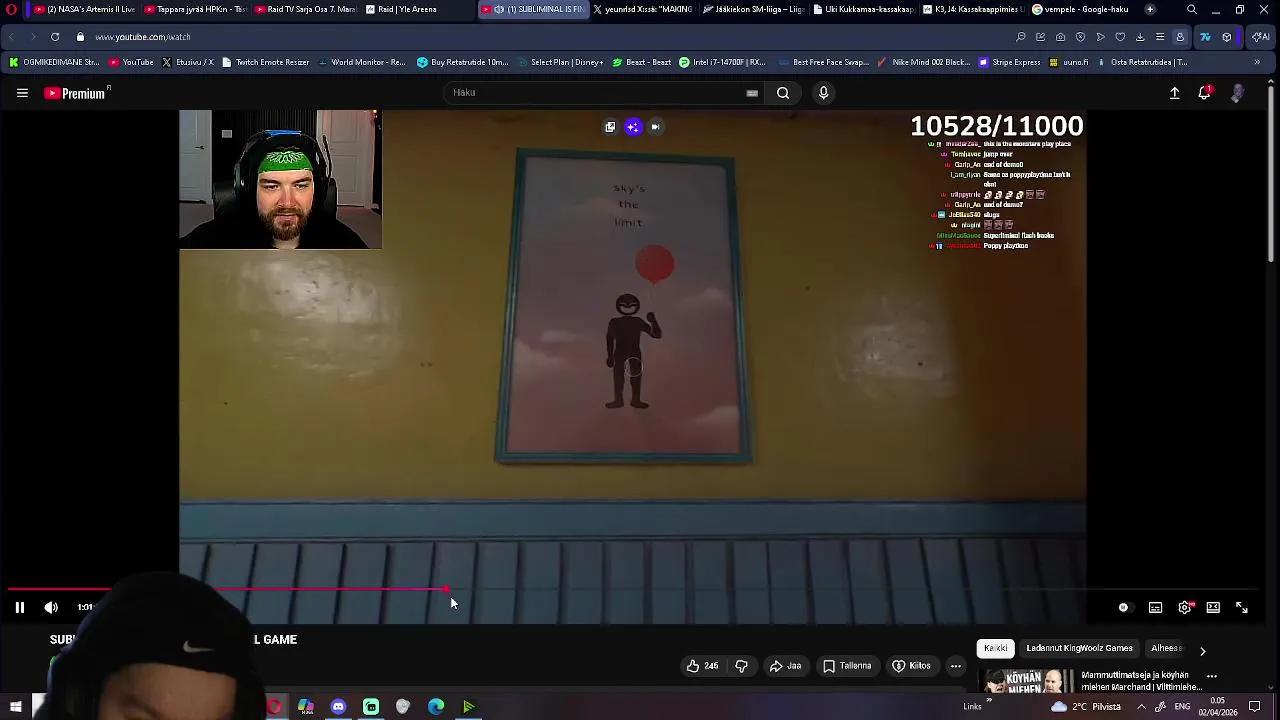Viewport: 1280px width, 720px height.
Task: Open more actions three-dot menu under video
Action: (x=956, y=666)
